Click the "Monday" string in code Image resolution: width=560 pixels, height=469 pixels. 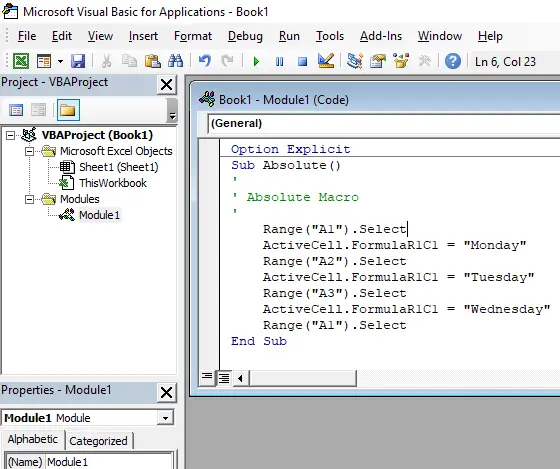(495, 245)
